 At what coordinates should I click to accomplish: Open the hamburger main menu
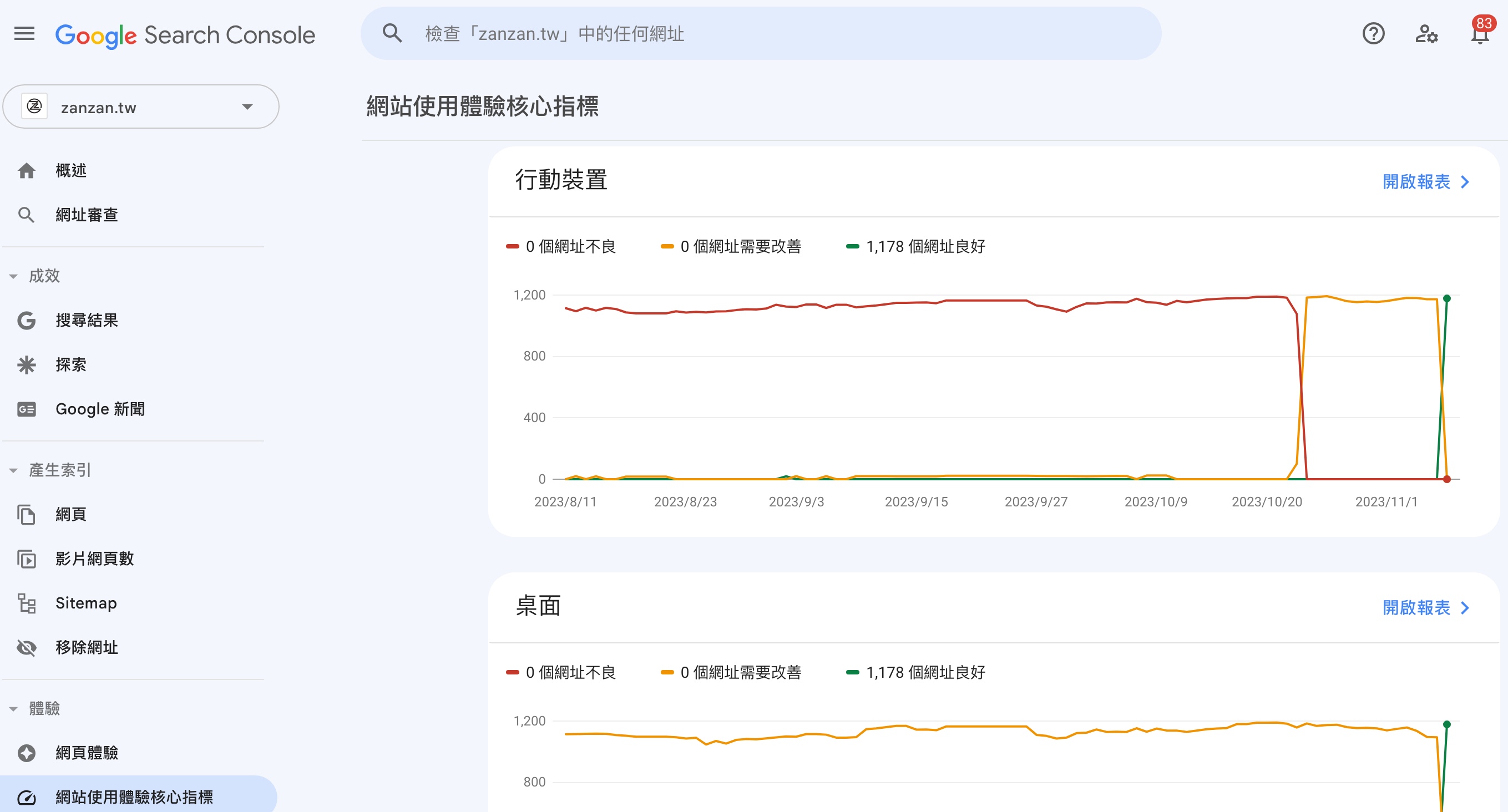(x=24, y=34)
